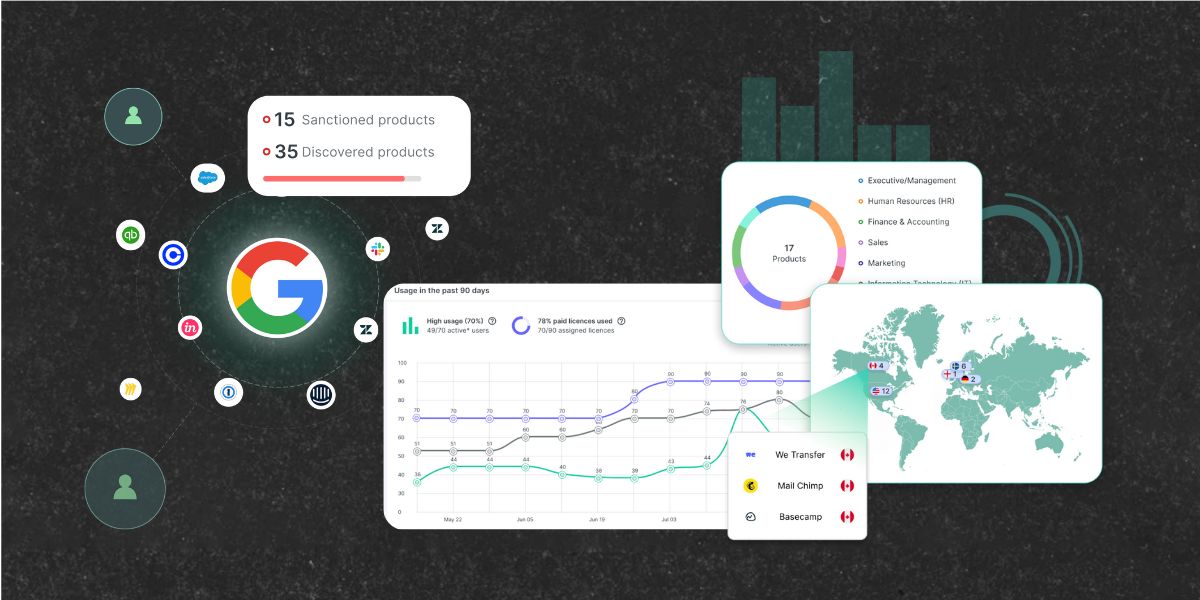This screenshot has width=1200, height=600.
Task: Select the bottom-left user avatar
Action: click(125, 488)
